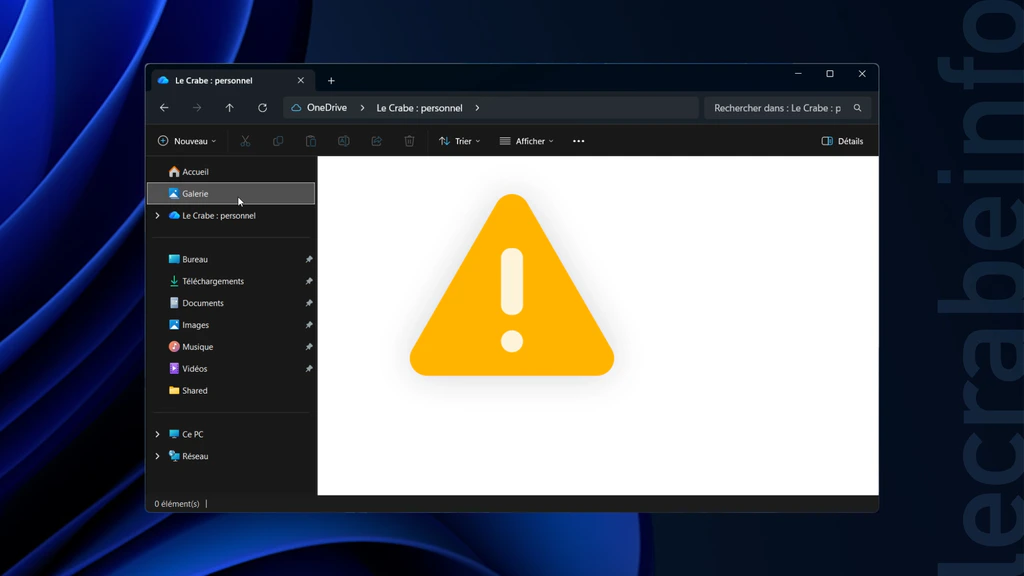Screen dimensions: 1024x576
Task: Click the Share icon in toolbar
Action: pos(376,141)
